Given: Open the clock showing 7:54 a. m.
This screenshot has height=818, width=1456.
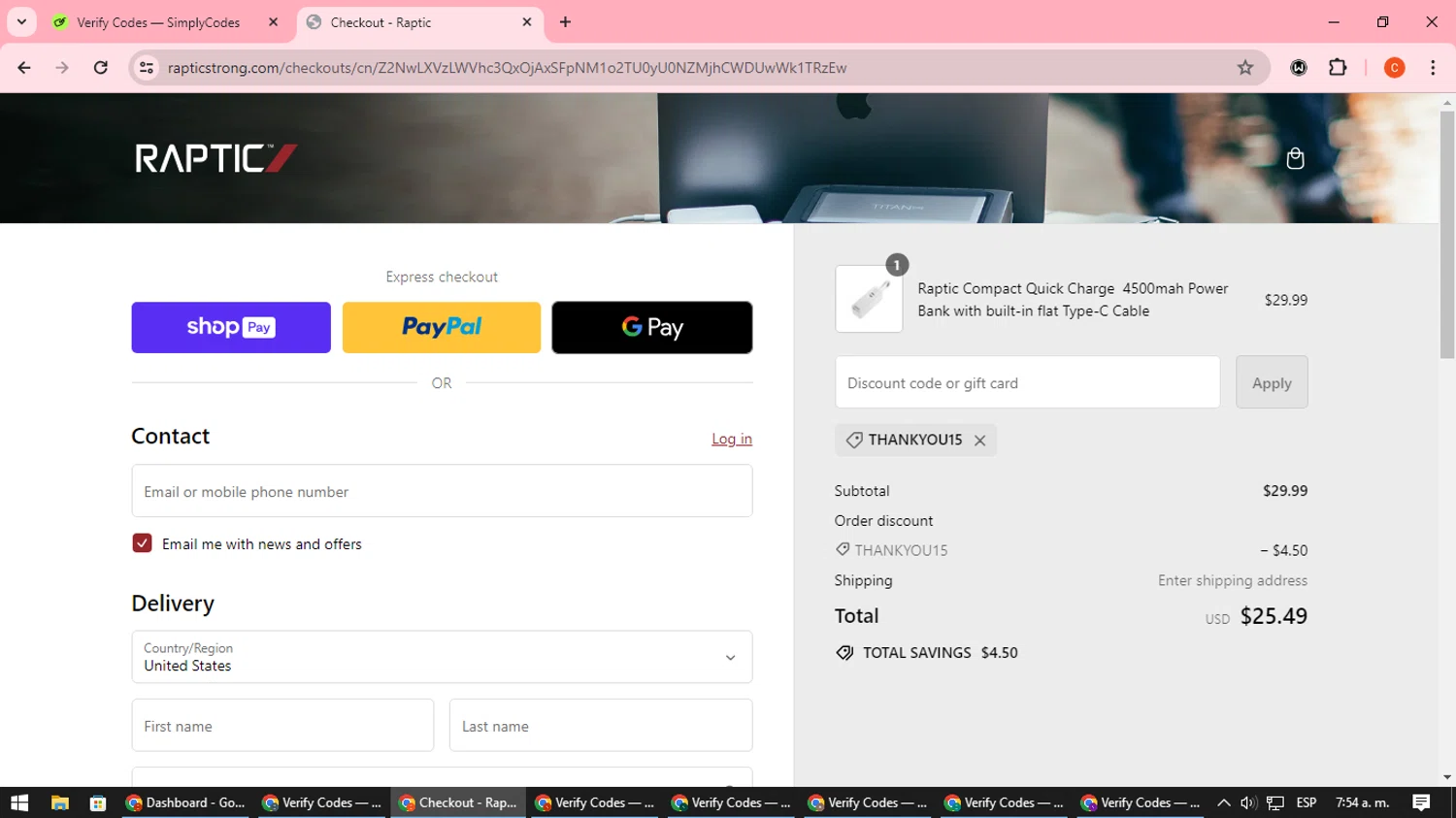Looking at the screenshot, I should coord(1363,802).
